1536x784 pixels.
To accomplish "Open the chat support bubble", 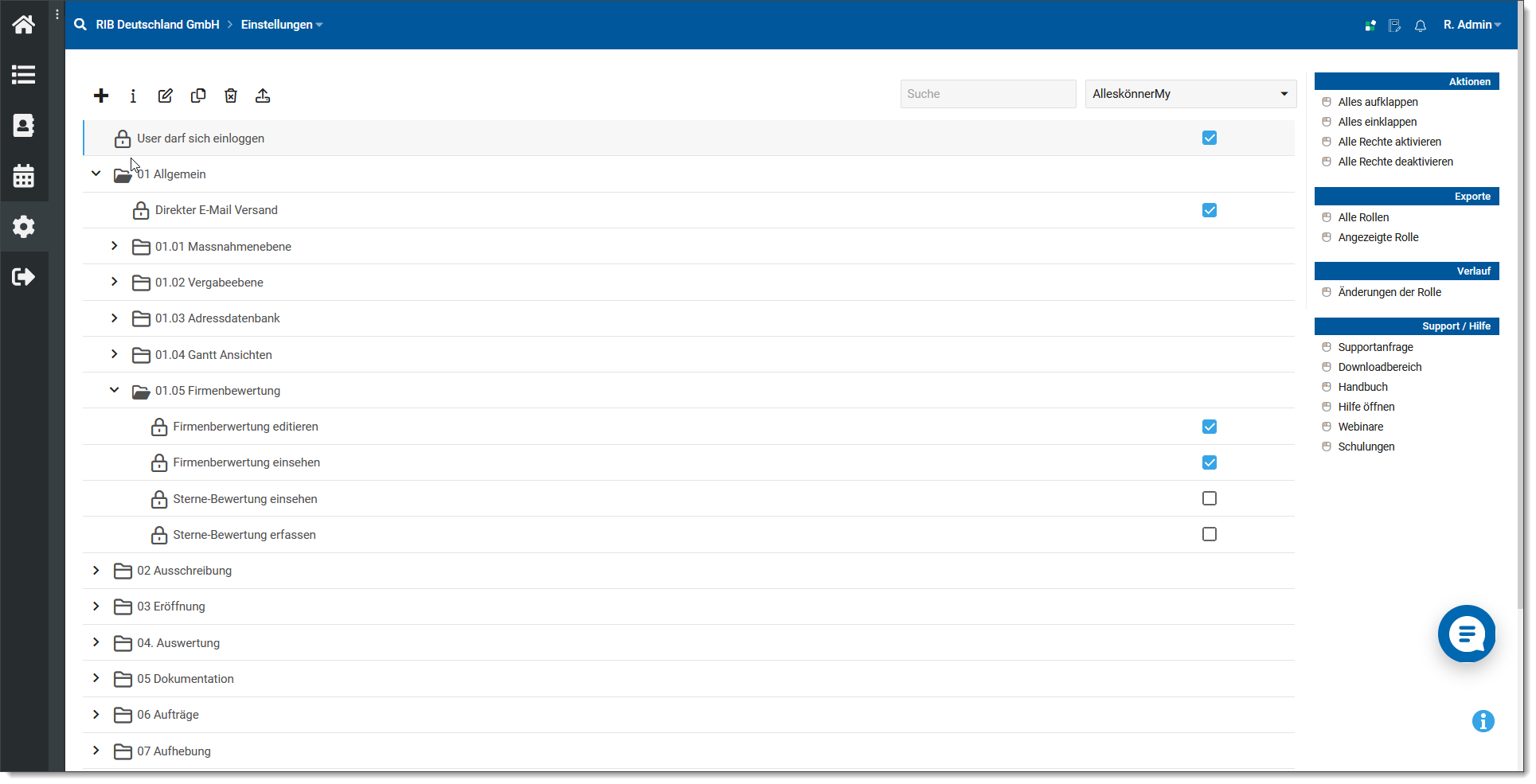I will (x=1466, y=634).
